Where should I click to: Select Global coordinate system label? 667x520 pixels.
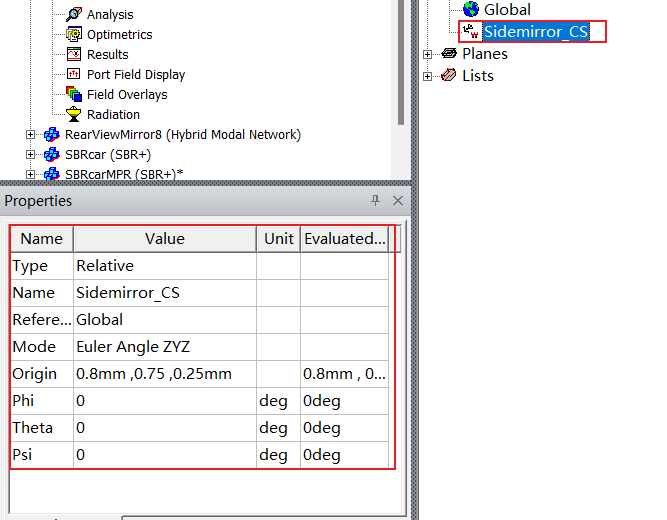(507, 9)
